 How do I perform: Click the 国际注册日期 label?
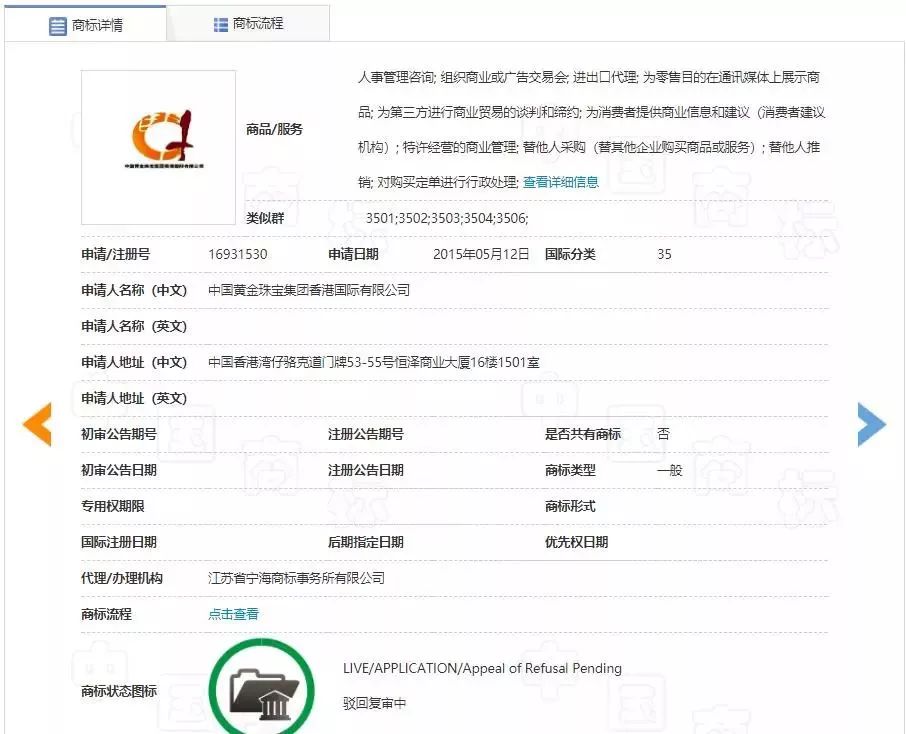(119, 542)
